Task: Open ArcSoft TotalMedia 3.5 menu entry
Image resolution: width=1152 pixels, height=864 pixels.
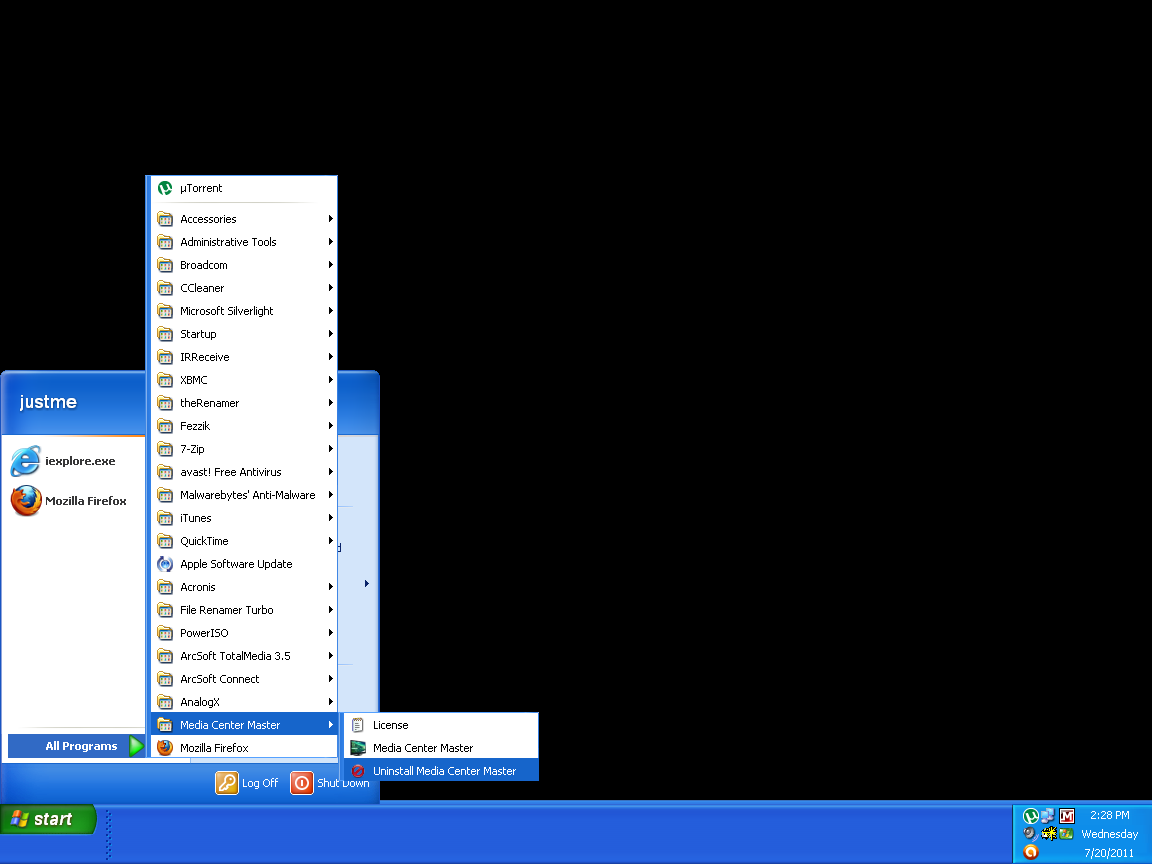Action: [x=244, y=656]
